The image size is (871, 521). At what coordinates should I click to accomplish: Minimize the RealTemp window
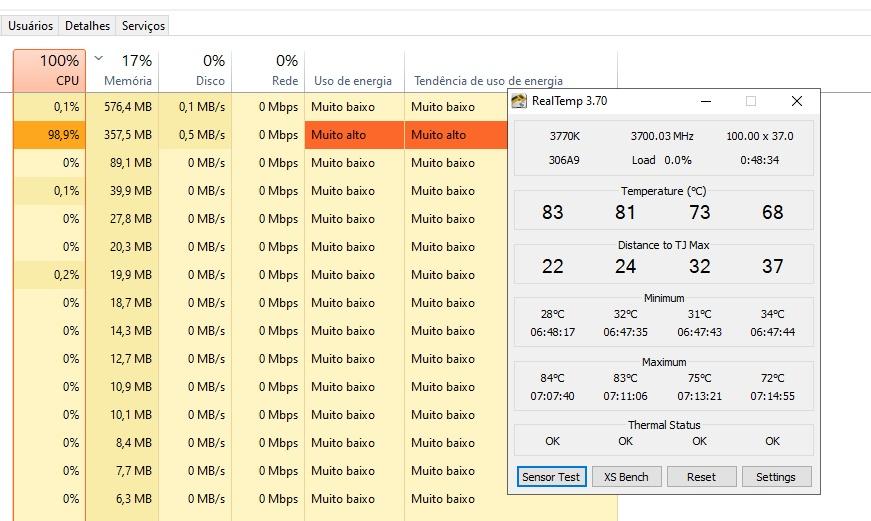pos(706,101)
